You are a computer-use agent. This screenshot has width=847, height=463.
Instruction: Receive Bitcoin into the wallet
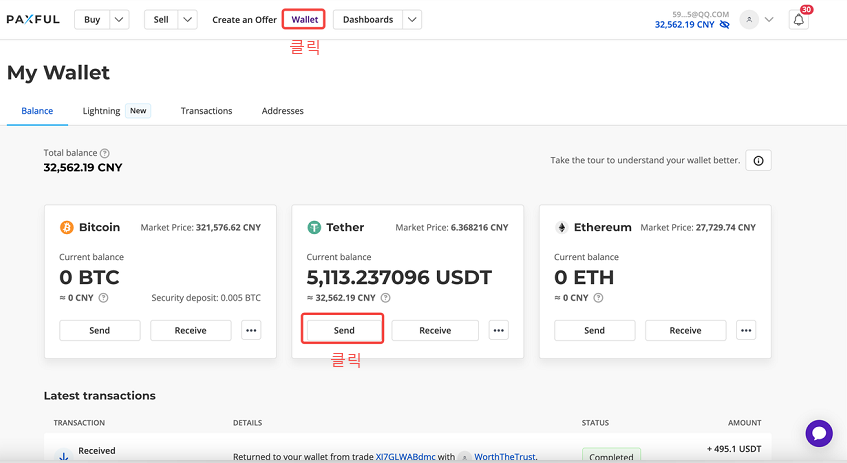[191, 330]
